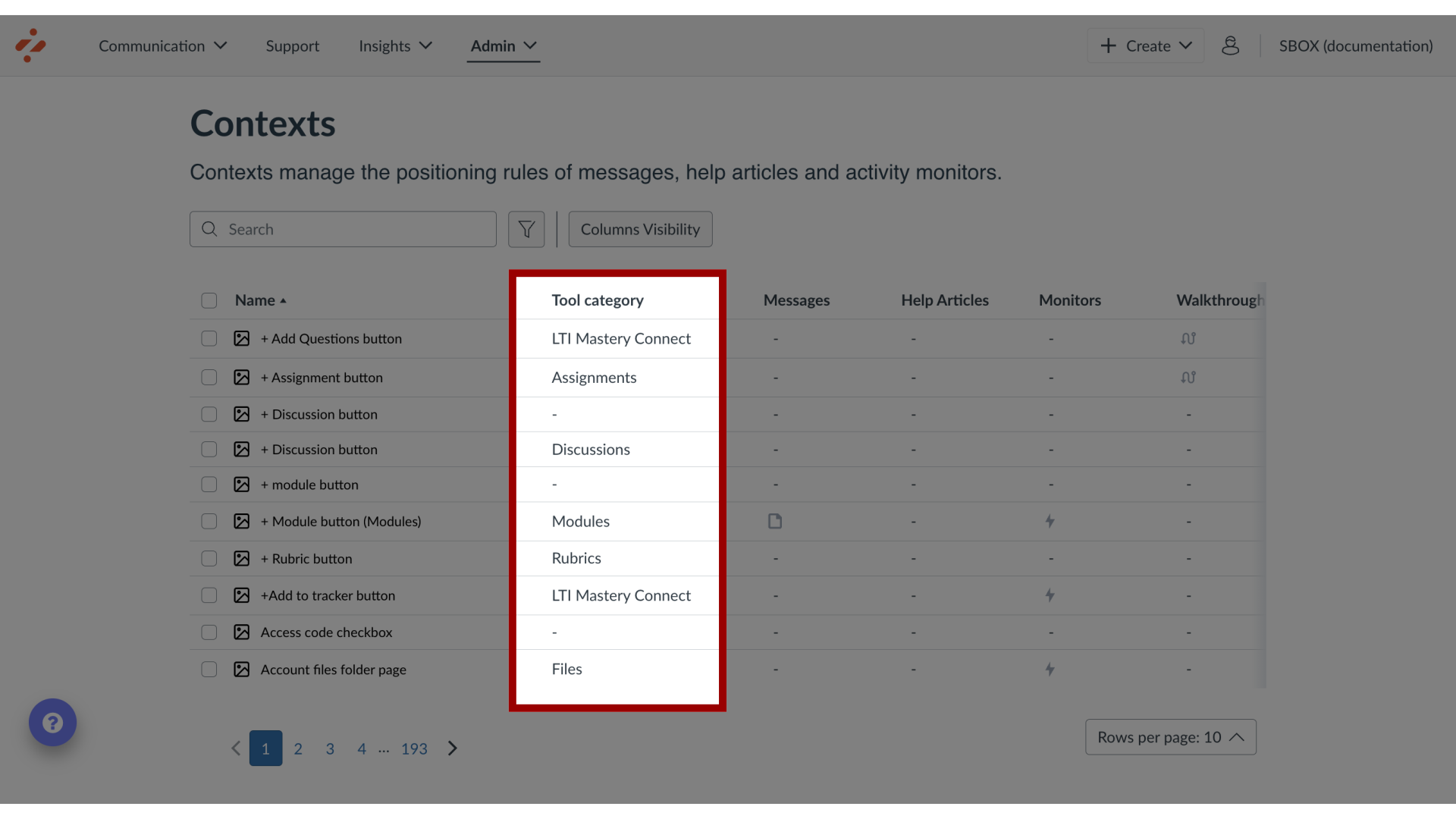Open the Support menu item
The height and width of the screenshot is (819, 1456).
point(292,45)
